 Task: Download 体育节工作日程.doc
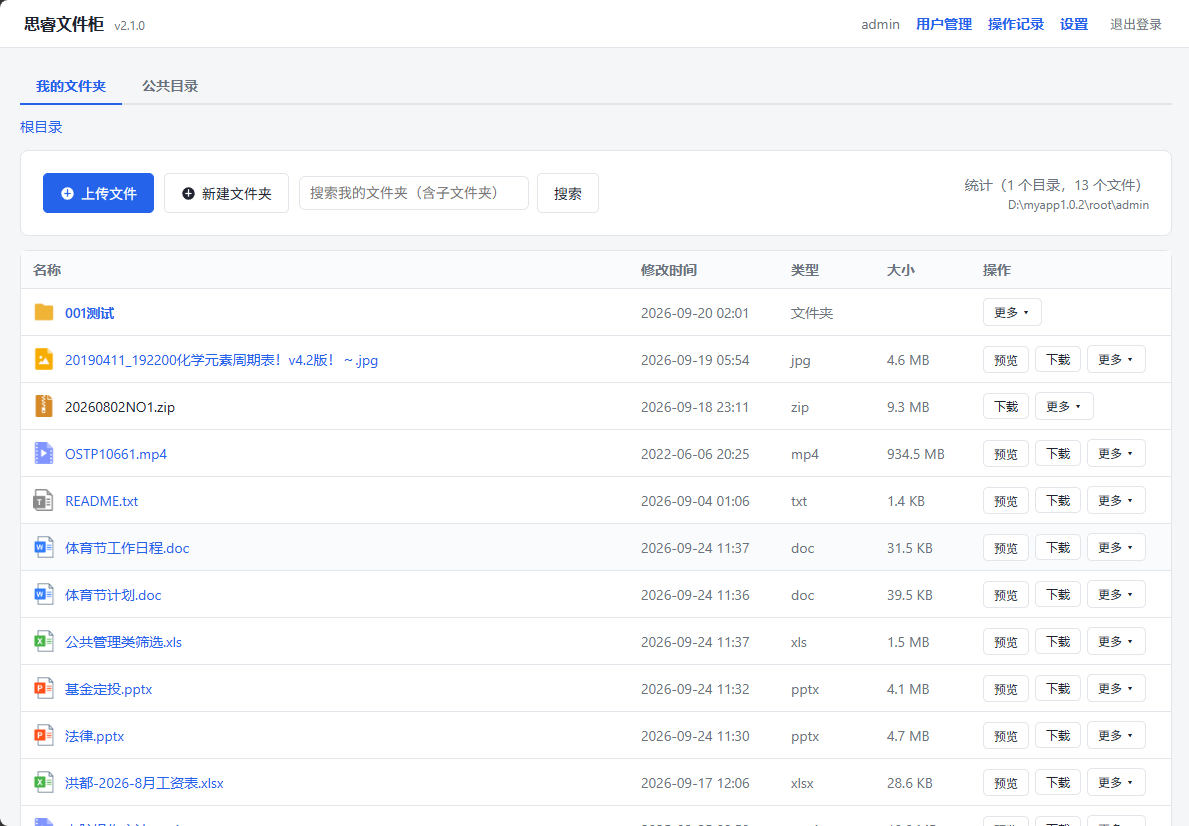point(1058,548)
